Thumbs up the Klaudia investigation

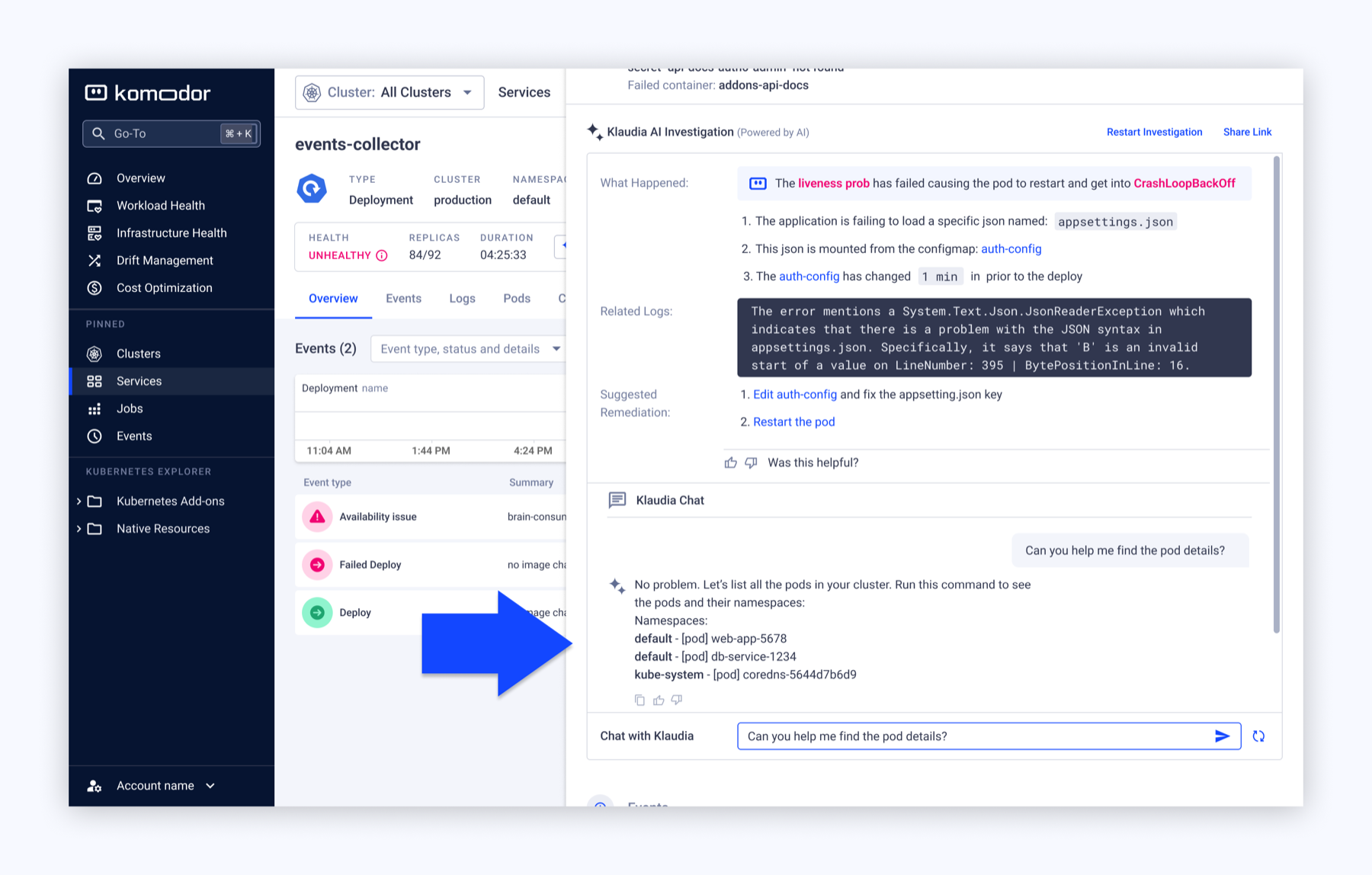[x=730, y=463]
